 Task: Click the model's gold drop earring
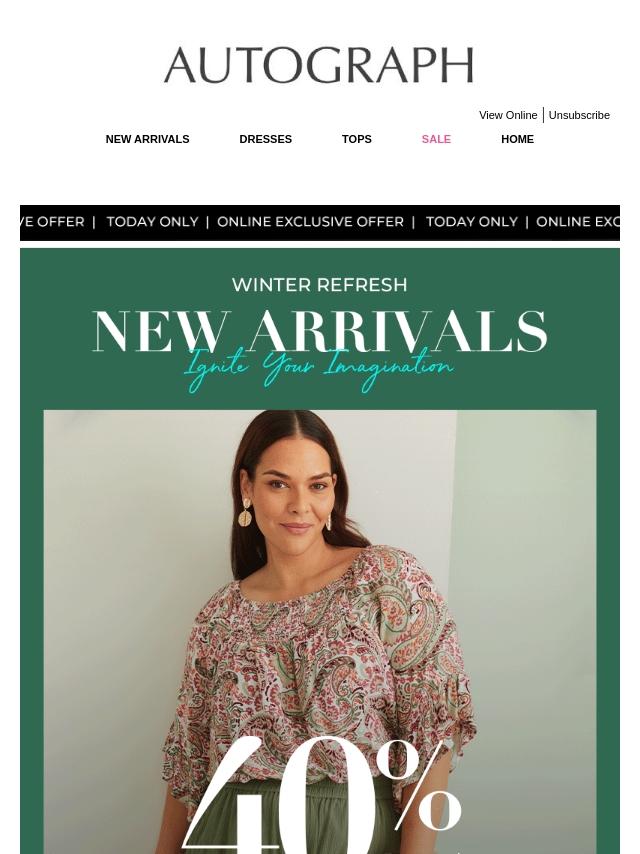pos(245,513)
